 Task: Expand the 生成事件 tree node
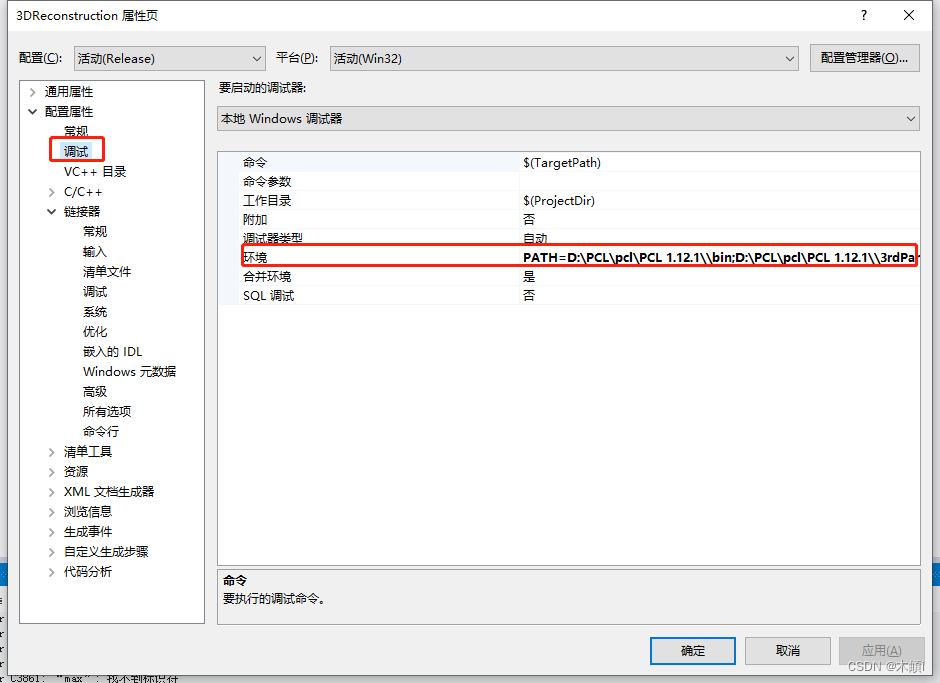click(52, 532)
